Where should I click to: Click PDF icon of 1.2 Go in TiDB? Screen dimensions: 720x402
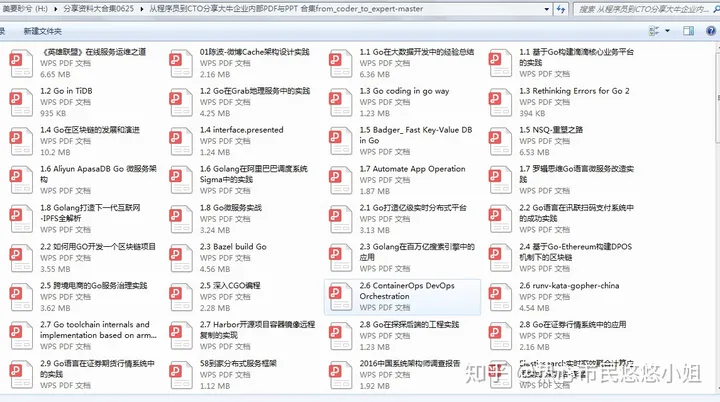click(x=21, y=102)
